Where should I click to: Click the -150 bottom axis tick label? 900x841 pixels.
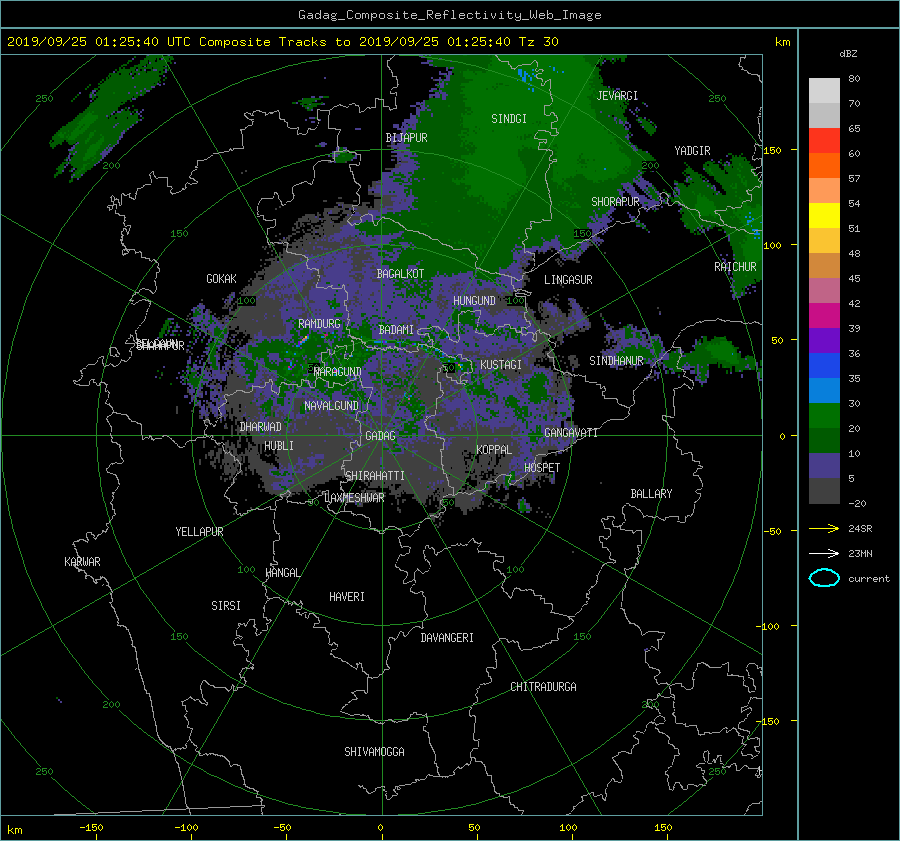pos(91,828)
